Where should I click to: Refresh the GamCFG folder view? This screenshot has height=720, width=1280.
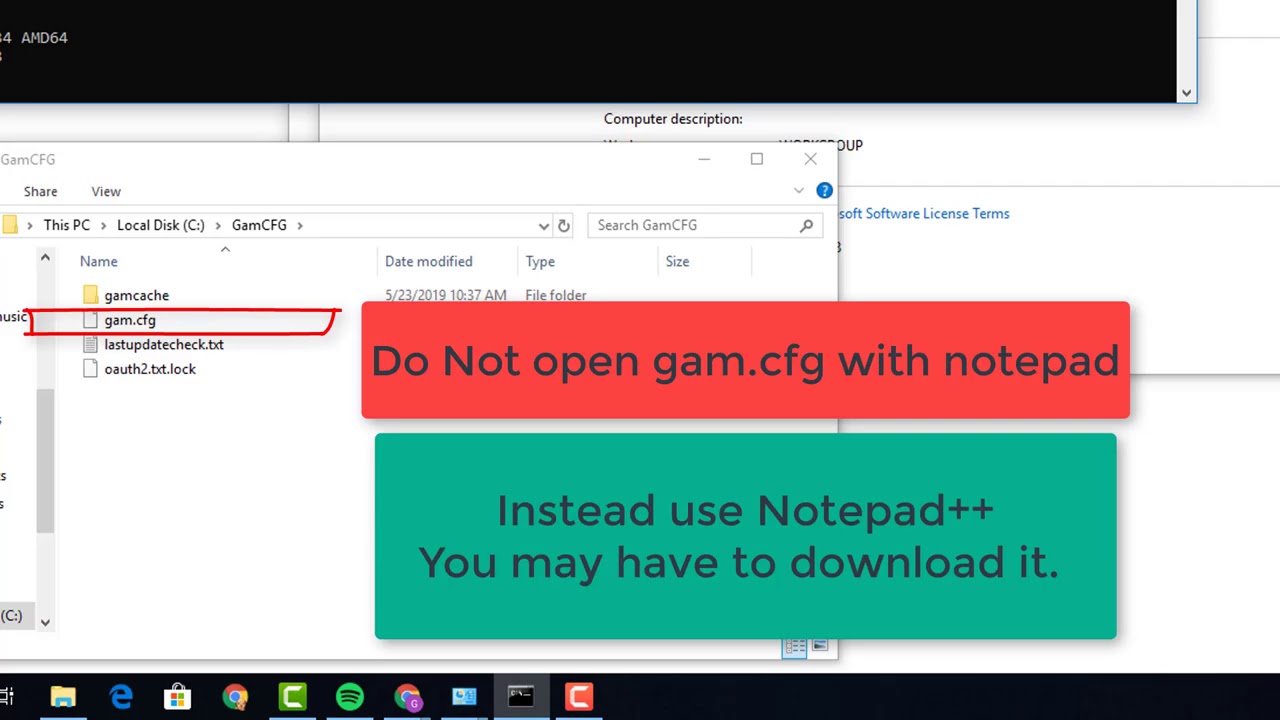click(564, 226)
